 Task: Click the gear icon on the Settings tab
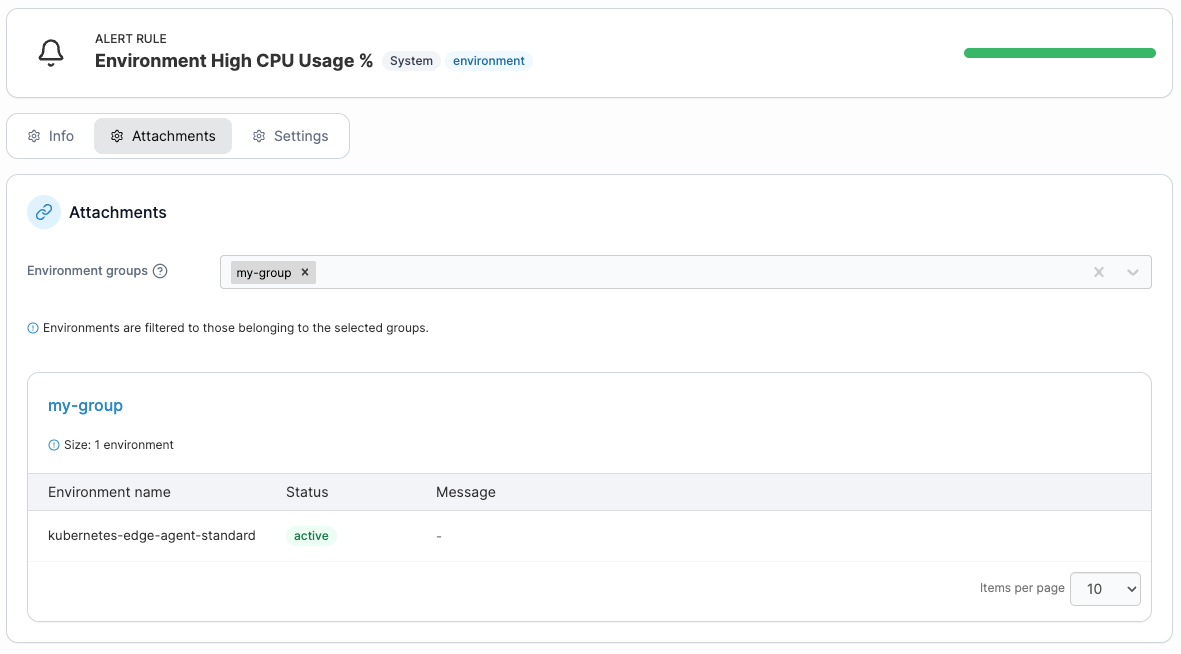(259, 136)
